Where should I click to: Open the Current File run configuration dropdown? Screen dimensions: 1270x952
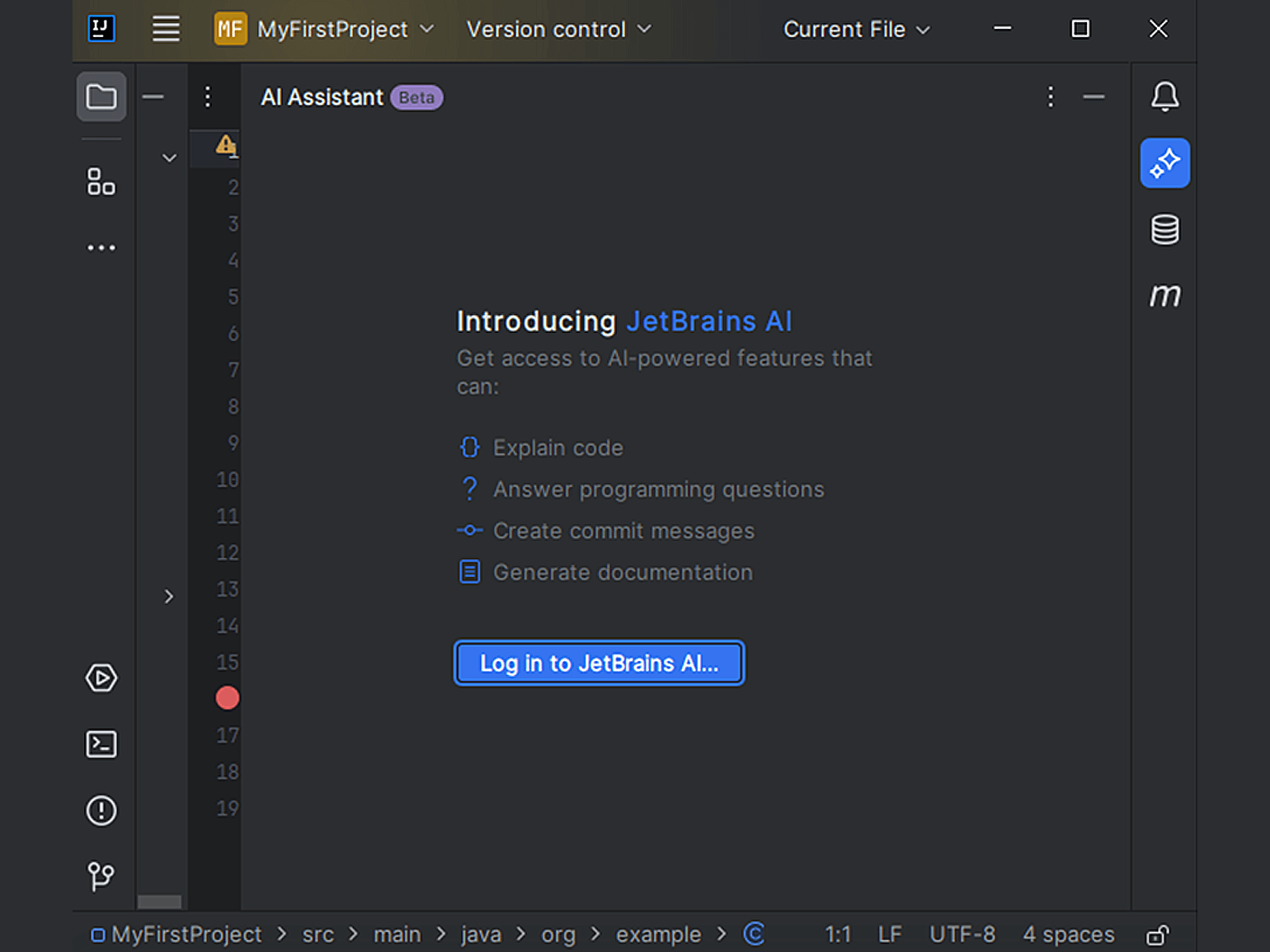[856, 30]
